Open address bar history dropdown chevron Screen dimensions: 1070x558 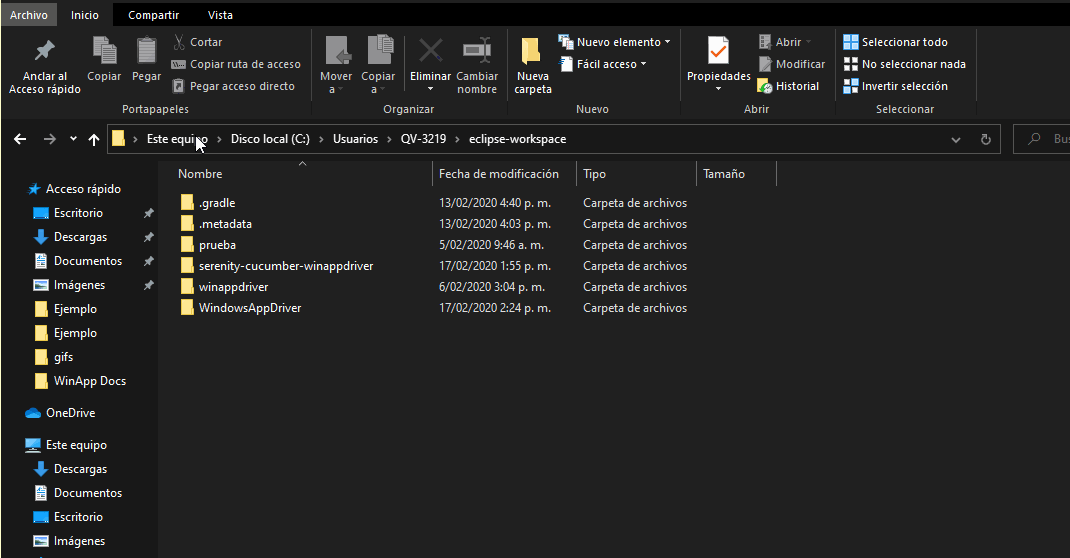(956, 140)
